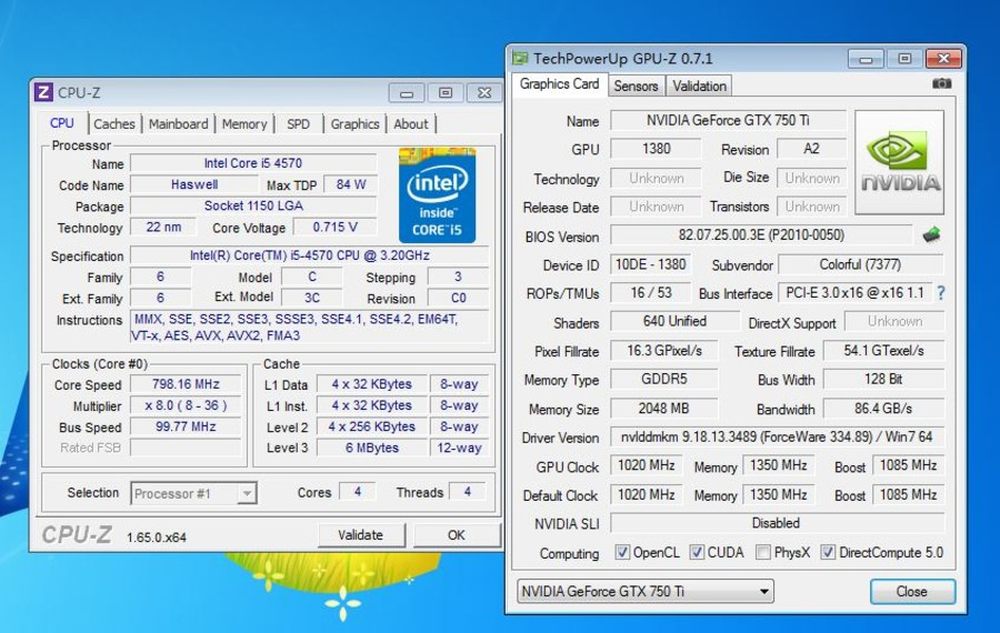Toggle the DirectCompute 5.0 checkbox
1000x633 pixels.
pyautogui.click(x=827, y=552)
